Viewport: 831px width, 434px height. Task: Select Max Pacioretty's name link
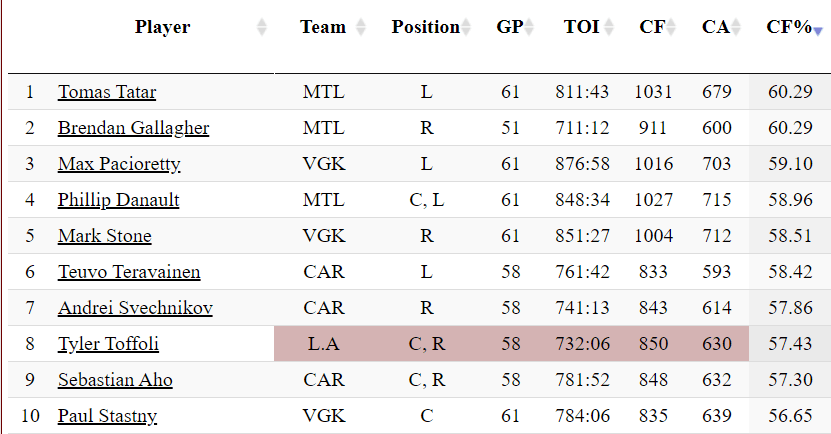click(119, 164)
